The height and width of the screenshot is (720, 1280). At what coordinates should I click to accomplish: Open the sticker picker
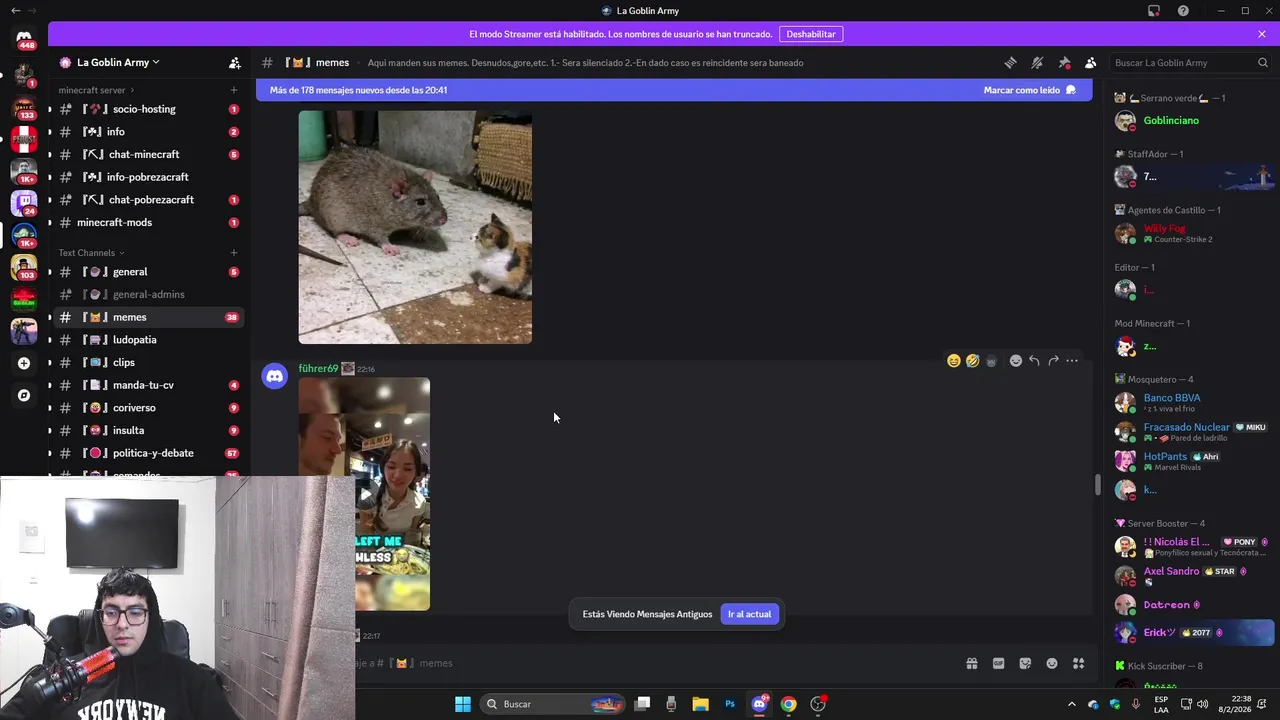[x=1025, y=663]
